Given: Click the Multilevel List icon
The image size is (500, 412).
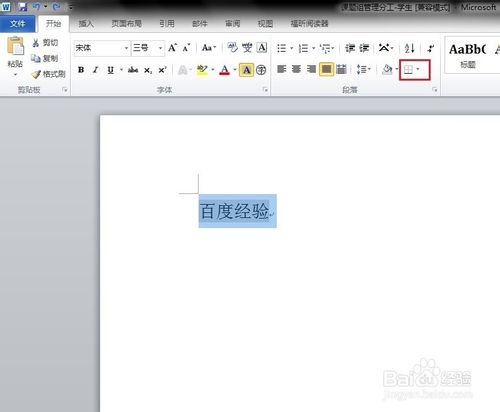Looking at the screenshot, I should coord(324,48).
